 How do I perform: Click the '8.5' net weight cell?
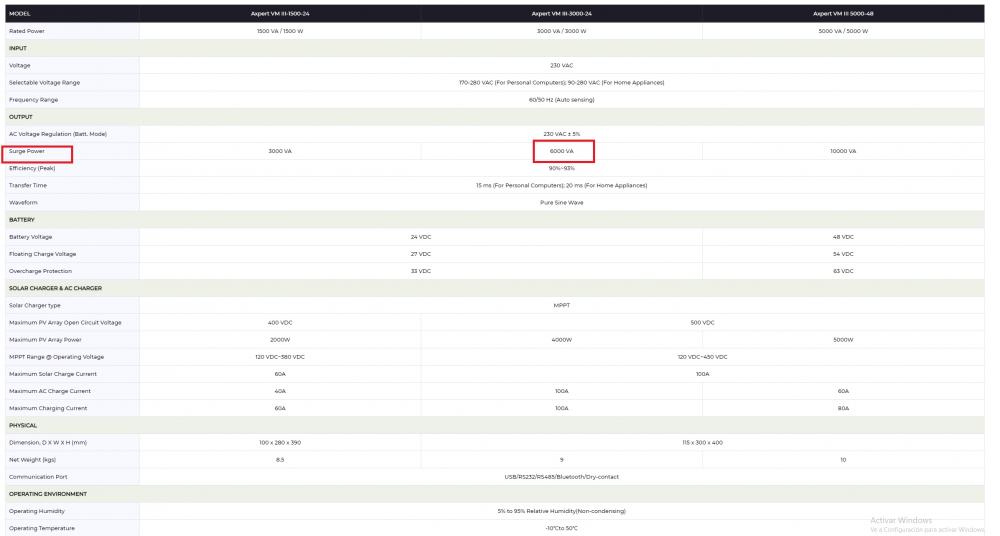tap(280, 459)
